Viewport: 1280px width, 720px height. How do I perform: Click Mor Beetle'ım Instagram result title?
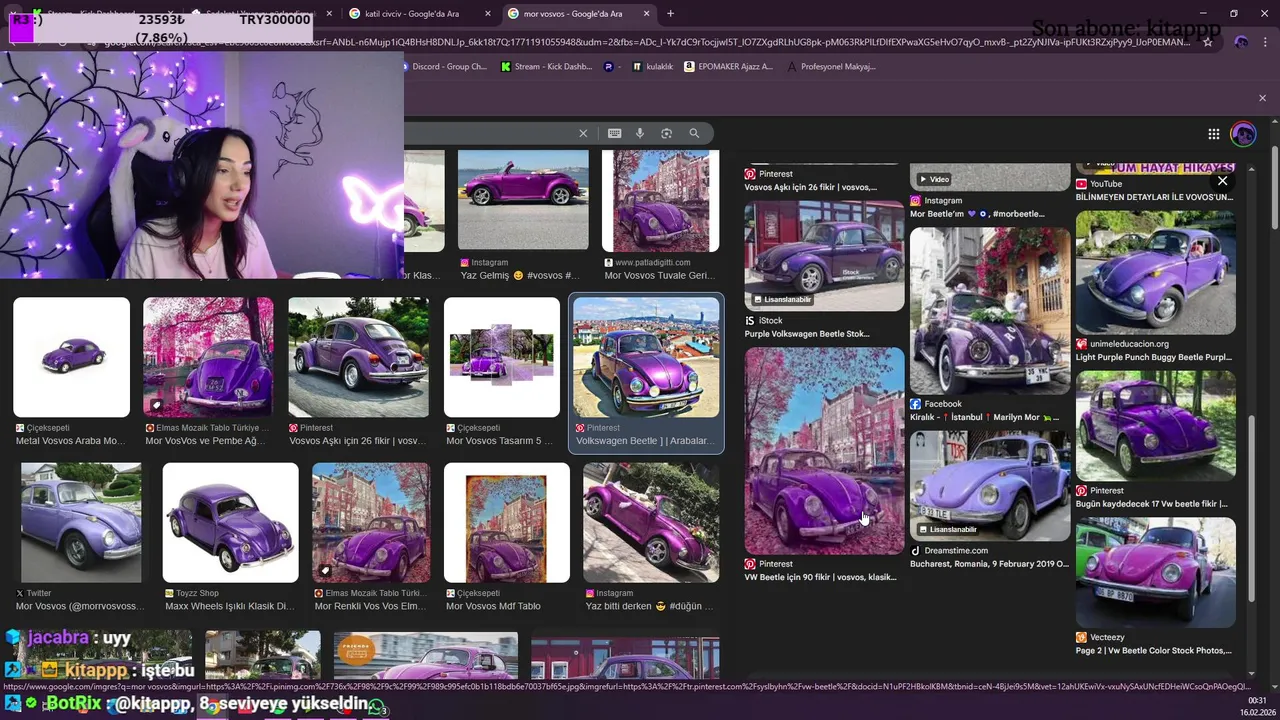click(977, 214)
